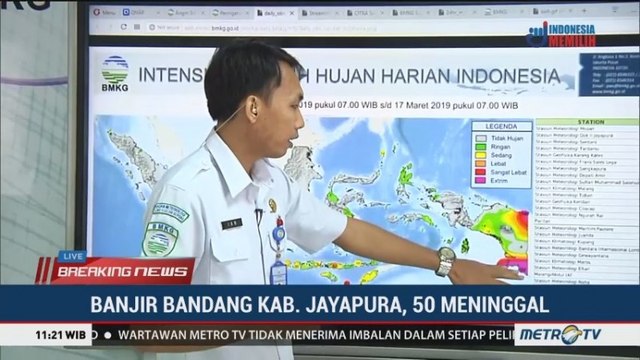Click the STATION column header

(x=588, y=122)
